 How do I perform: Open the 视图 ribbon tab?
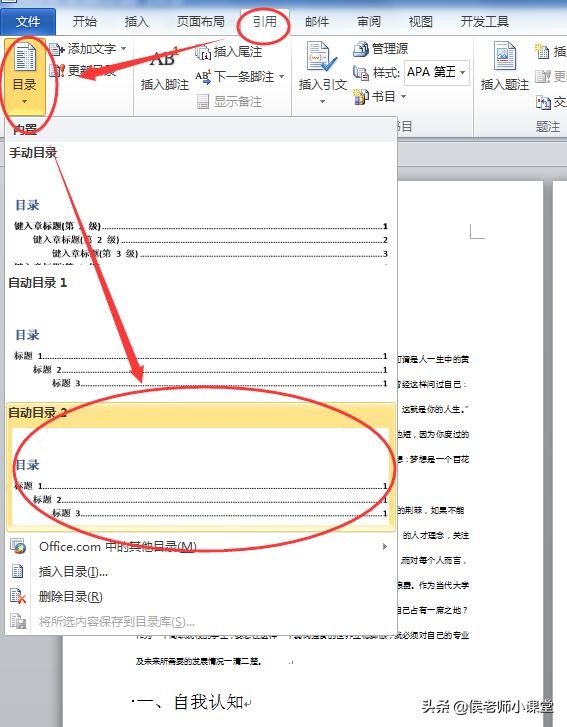(420, 21)
